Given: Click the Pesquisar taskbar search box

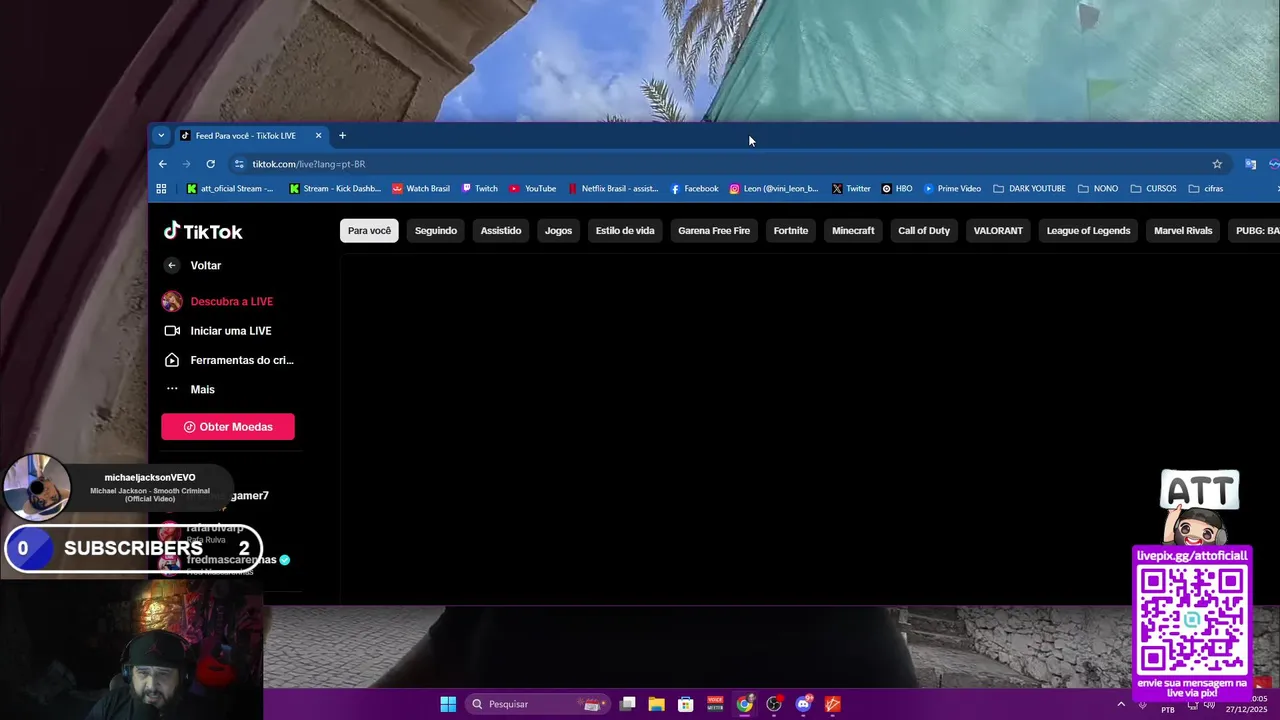Looking at the screenshot, I should [538, 704].
